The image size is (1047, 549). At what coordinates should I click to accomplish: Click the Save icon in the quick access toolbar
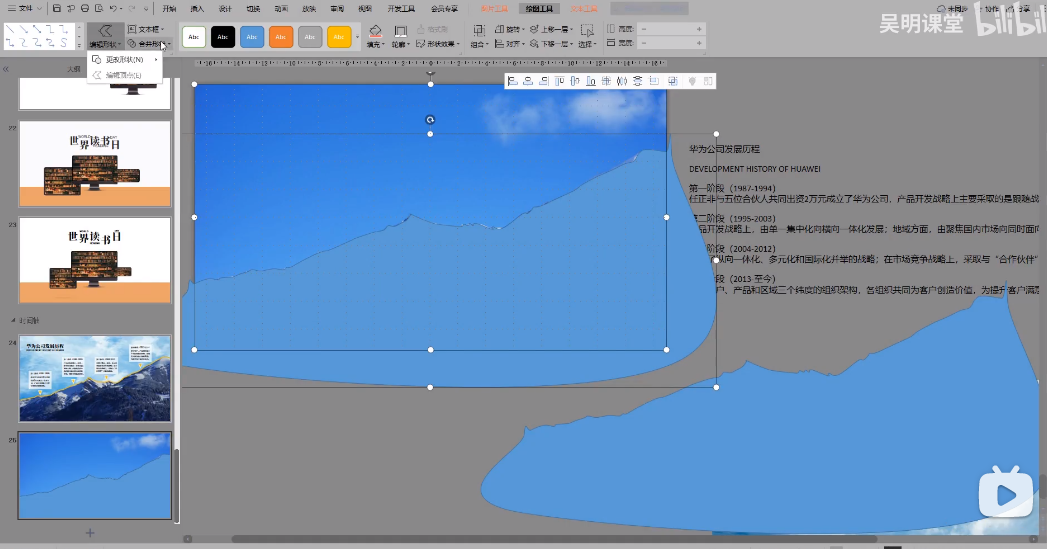[57, 9]
